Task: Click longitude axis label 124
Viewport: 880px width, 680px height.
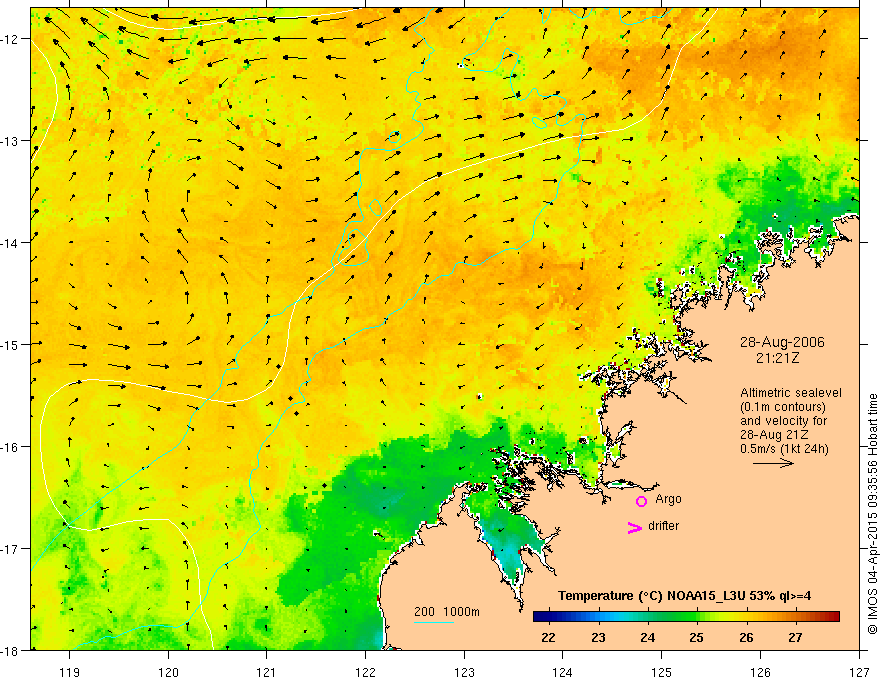Action: pyautogui.click(x=563, y=672)
